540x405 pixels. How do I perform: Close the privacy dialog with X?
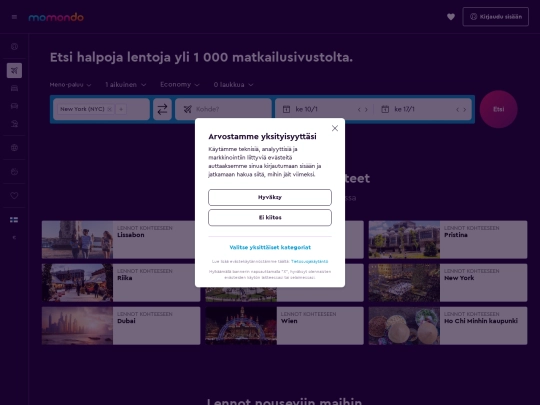point(335,128)
